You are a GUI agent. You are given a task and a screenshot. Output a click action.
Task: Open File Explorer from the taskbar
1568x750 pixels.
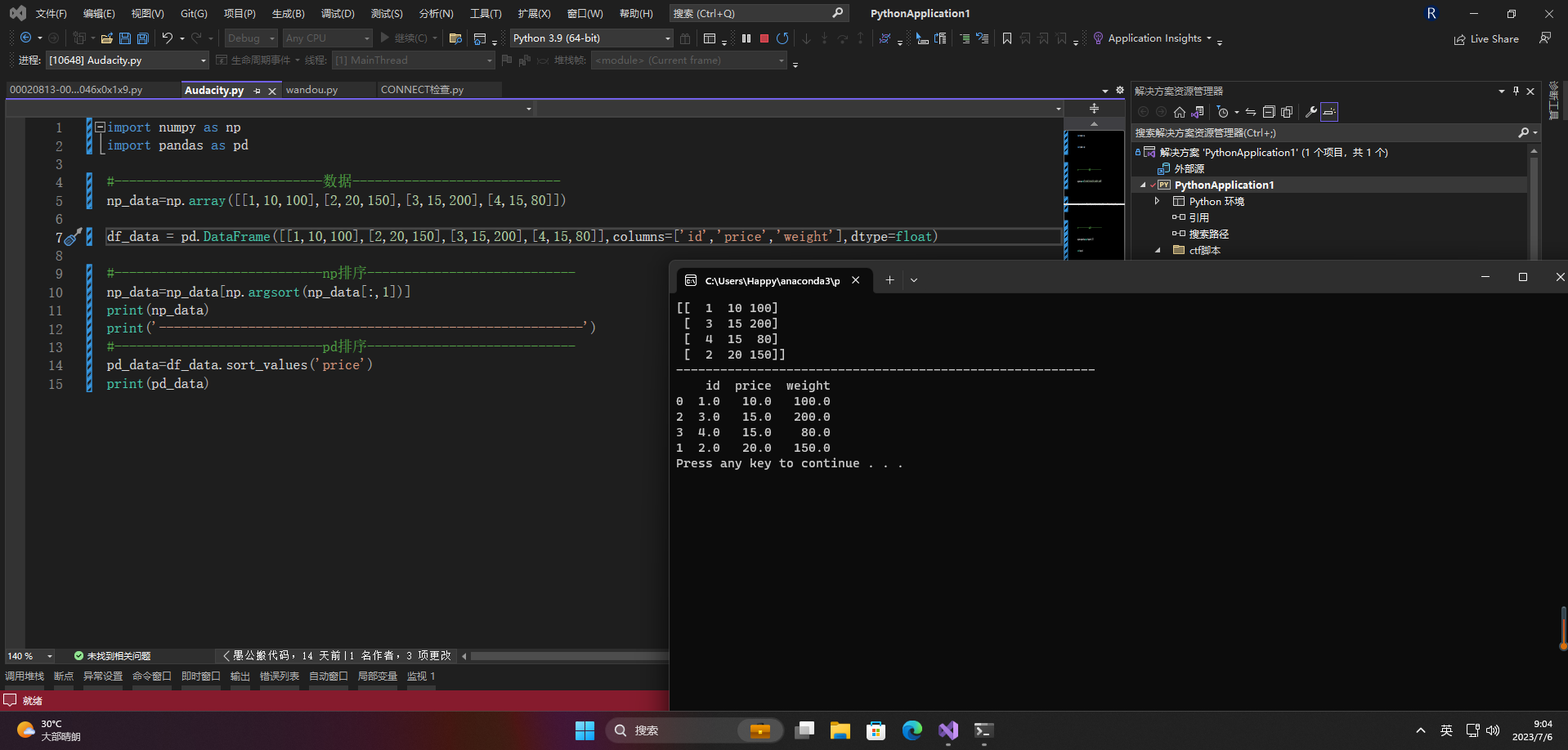coord(840,730)
